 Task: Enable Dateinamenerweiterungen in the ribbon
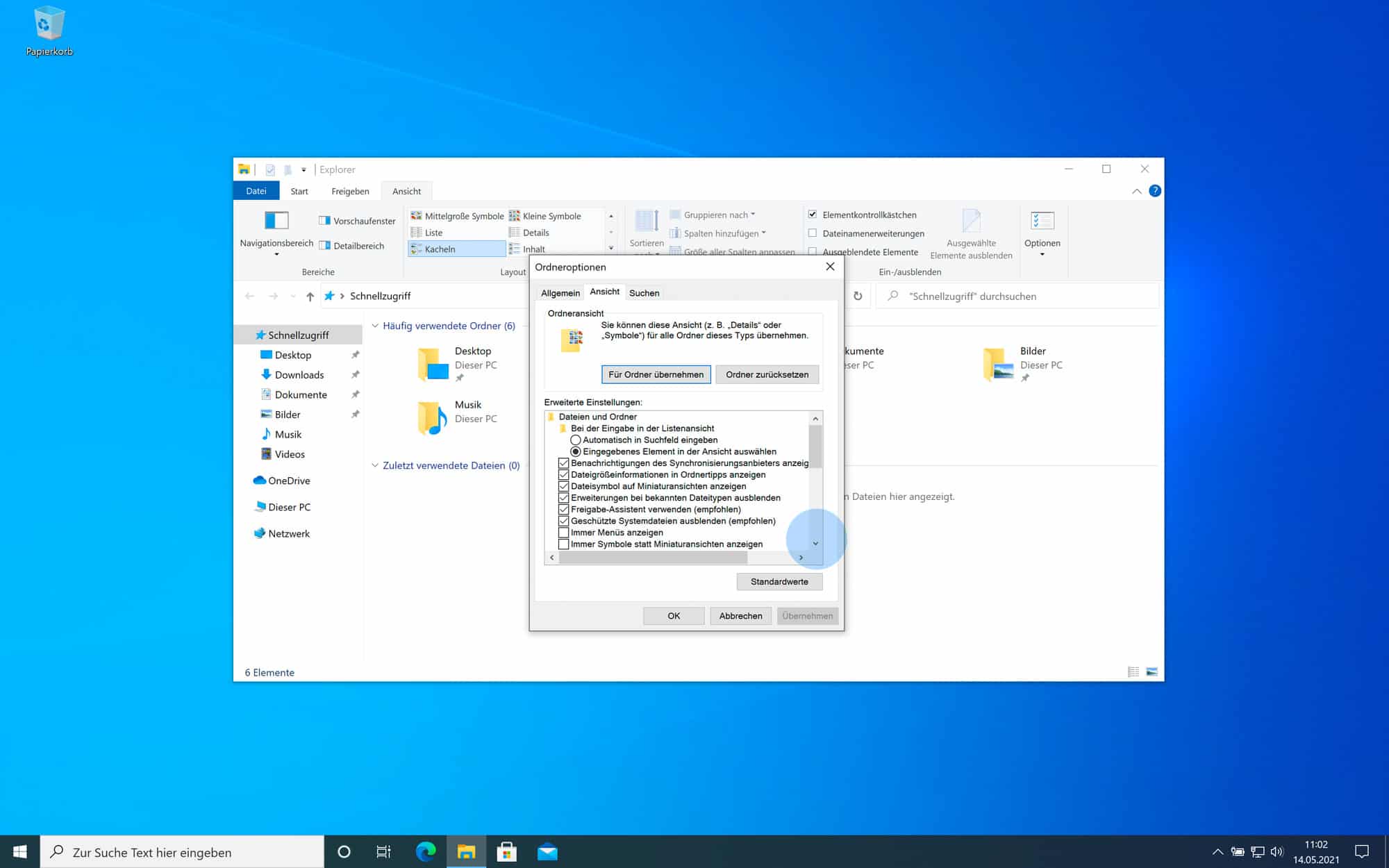click(813, 233)
